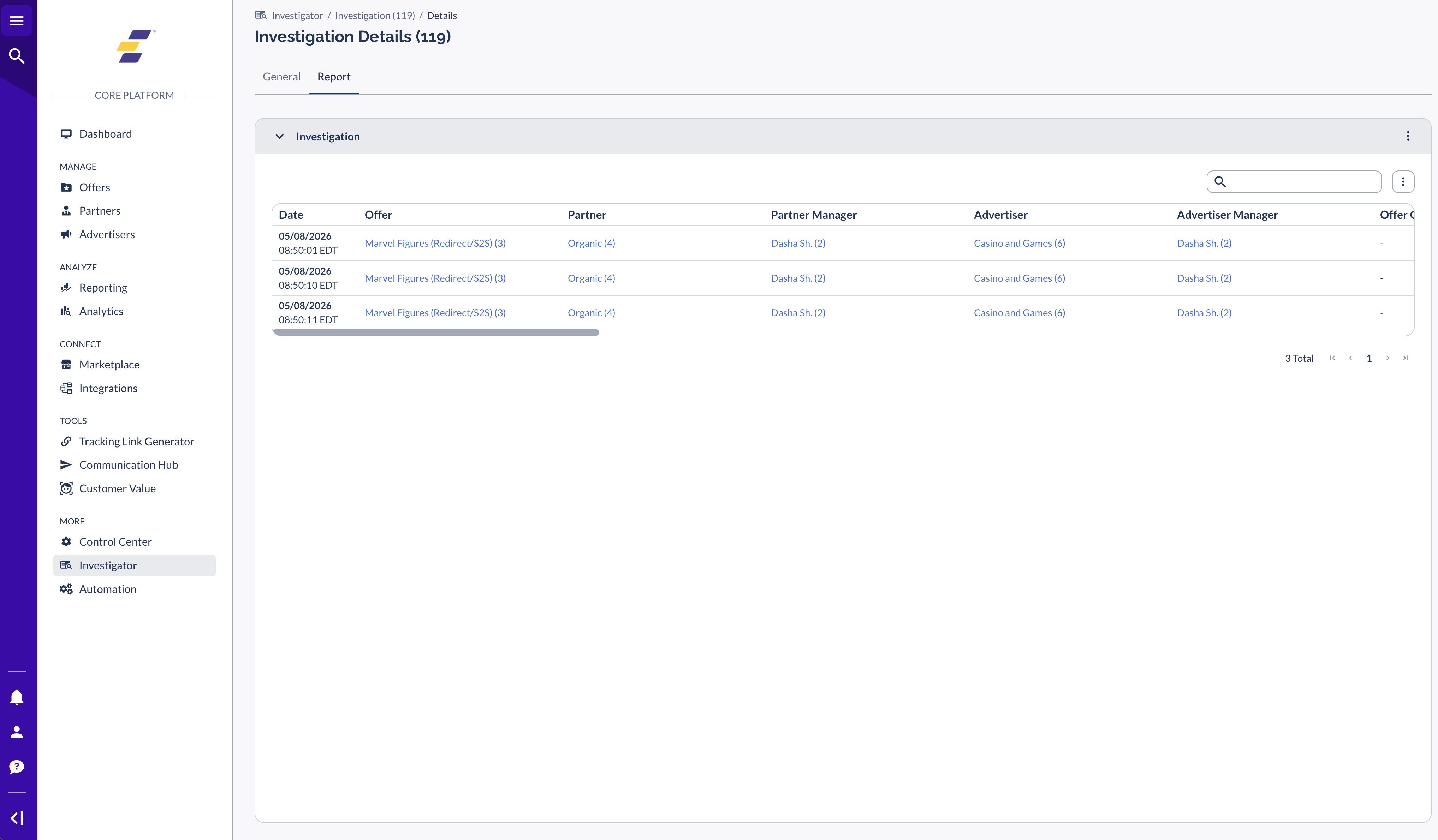Click the Advertisers megaphone icon
The image size is (1438, 840).
coord(66,234)
